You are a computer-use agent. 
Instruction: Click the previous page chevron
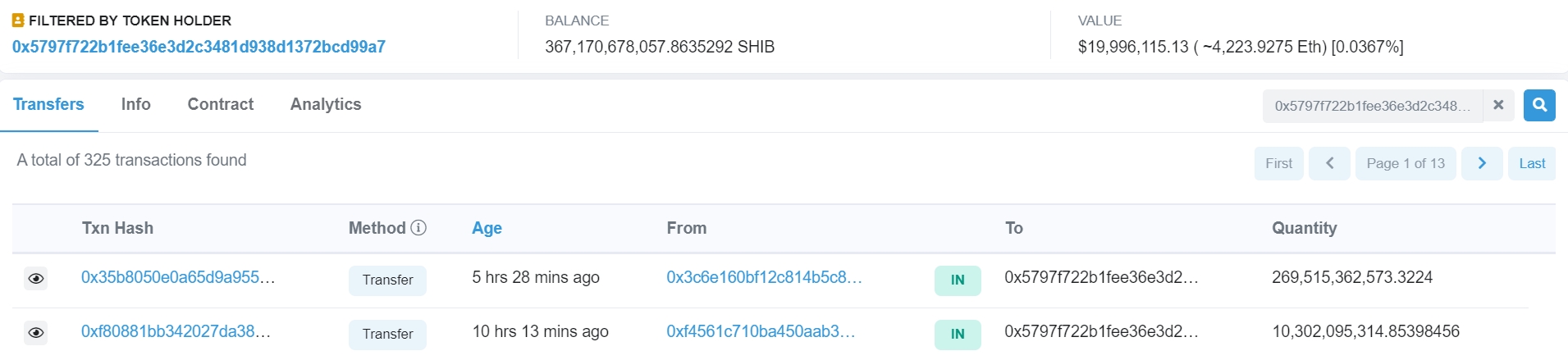tap(1329, 163)
